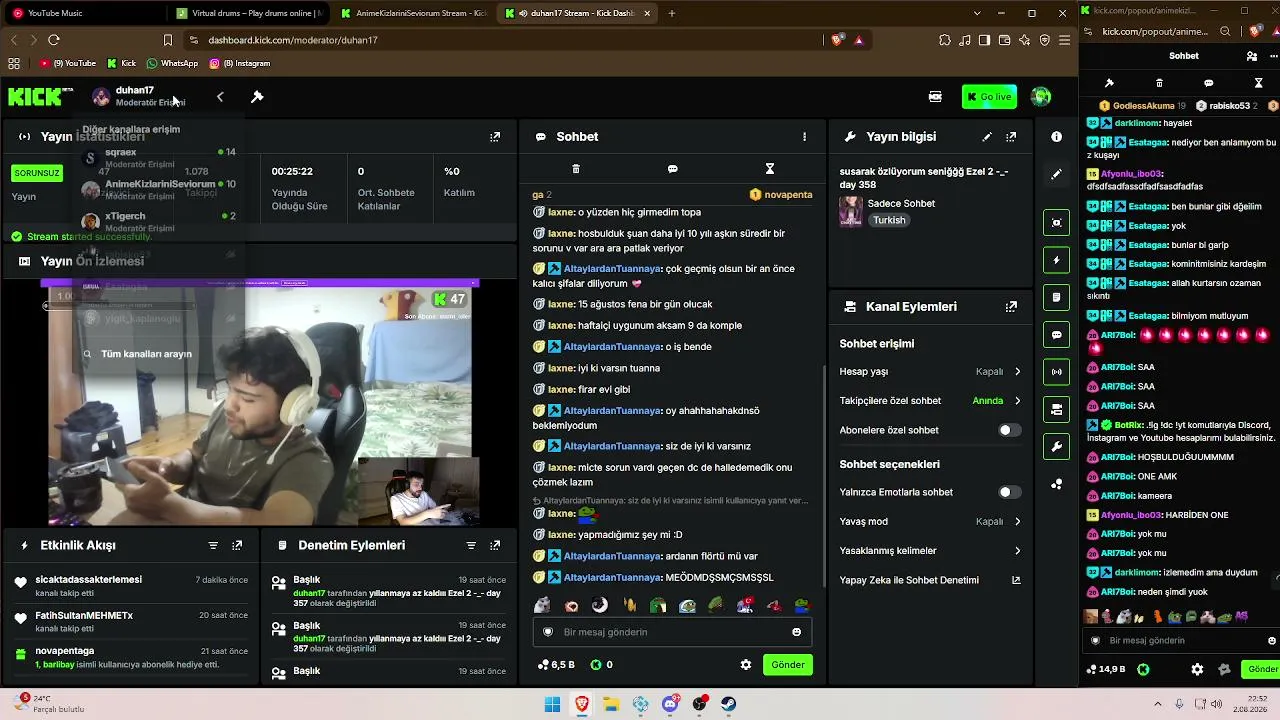1280x720 pixels.
Task: Toggle Abonelere özel sohbet switch
Action: 1010,430
